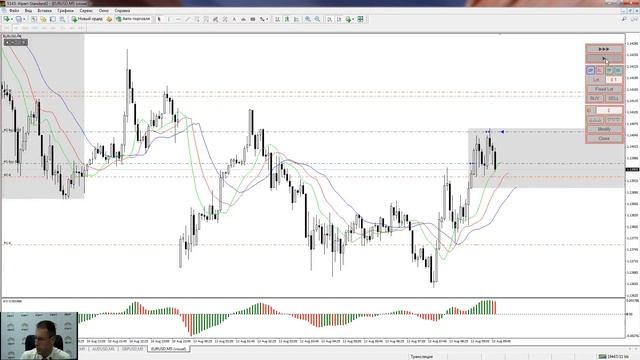Select the trendline drawing tool
This screenshot has width=640, height=360.
point(187,19)
